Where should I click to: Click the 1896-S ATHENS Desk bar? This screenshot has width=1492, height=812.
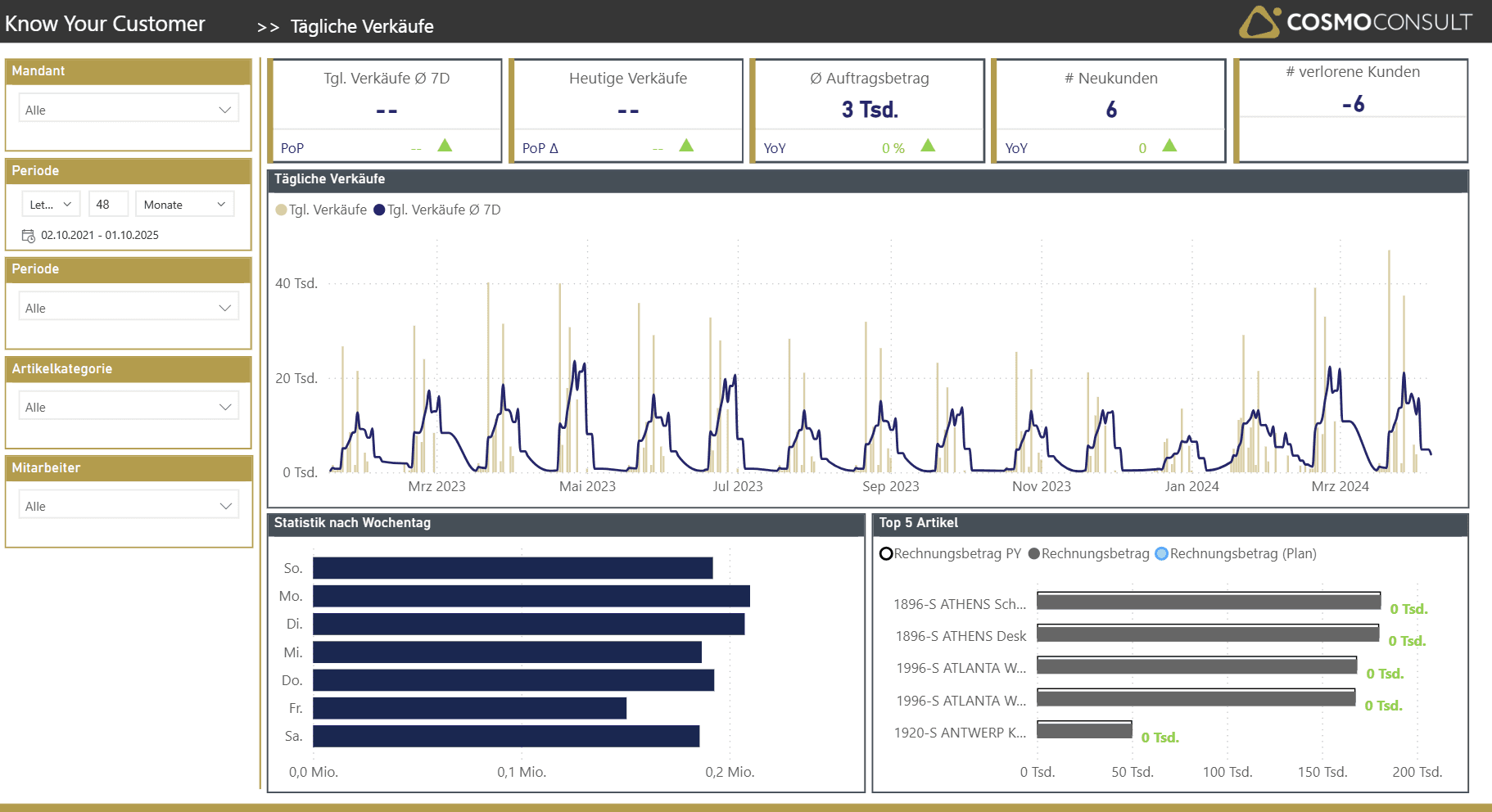click(x=1208, y=634)
